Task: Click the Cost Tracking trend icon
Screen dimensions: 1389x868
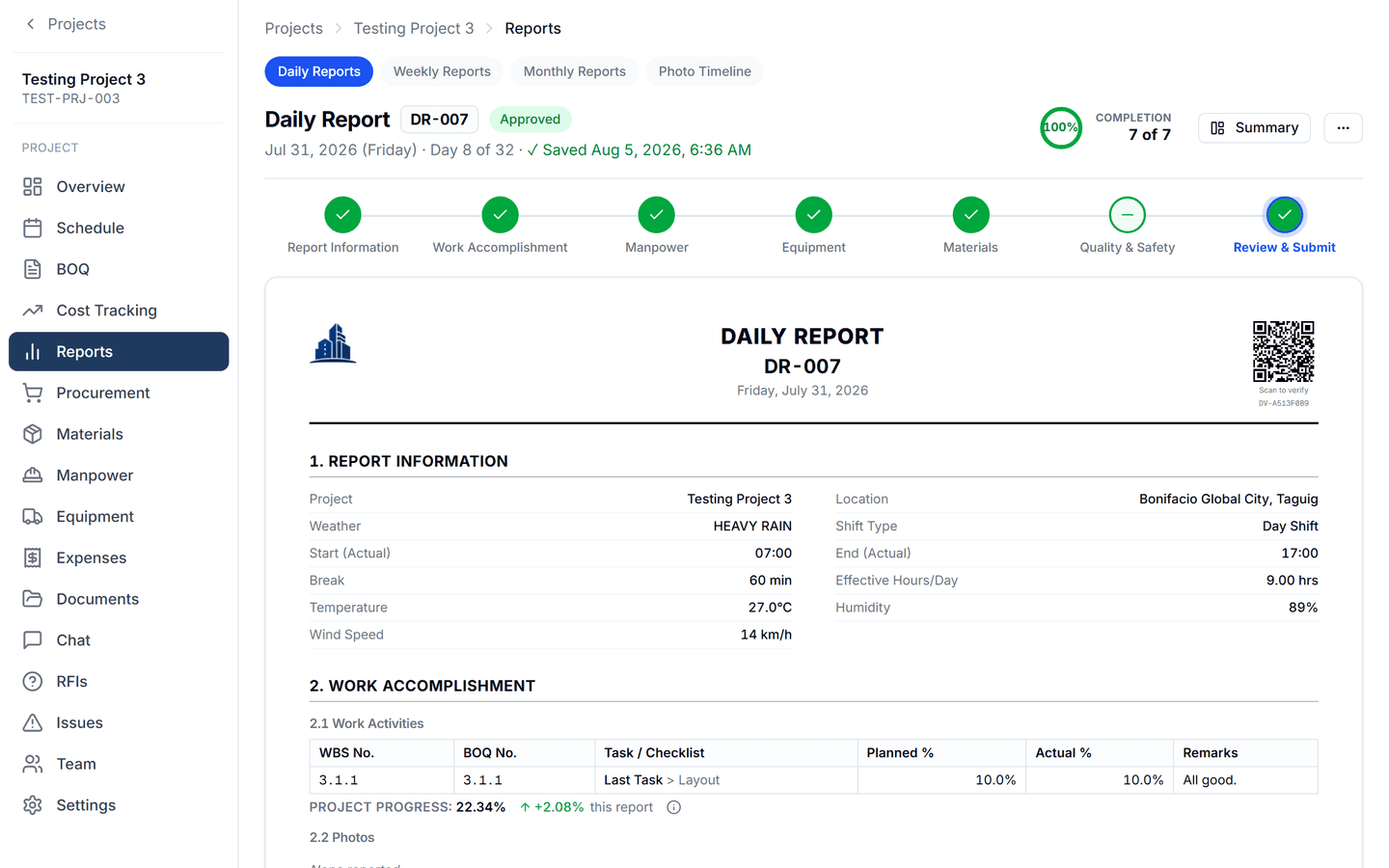Action: tap(33, 311)
